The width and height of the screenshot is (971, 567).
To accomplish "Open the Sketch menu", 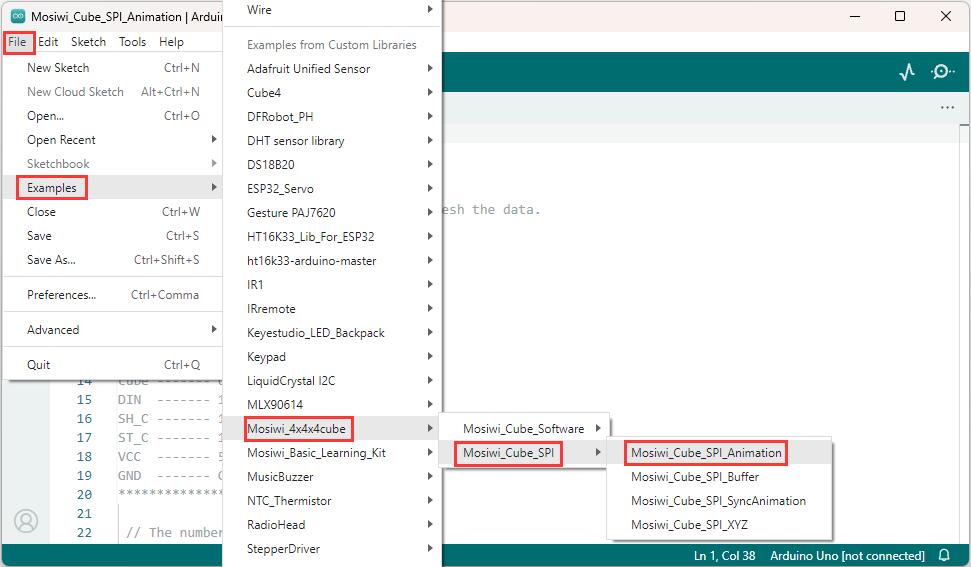I will pos(89,41).
